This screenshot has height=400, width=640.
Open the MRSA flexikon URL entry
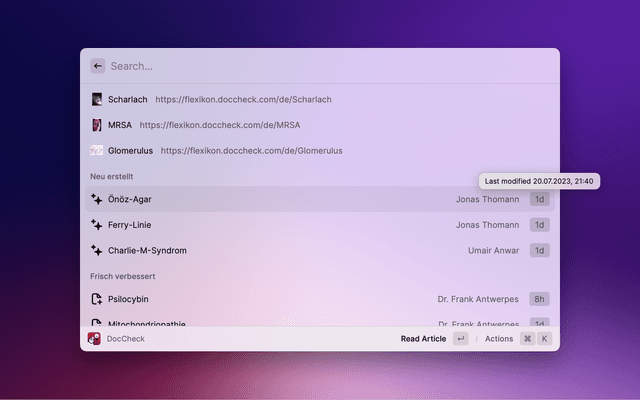tap(219, 125)
